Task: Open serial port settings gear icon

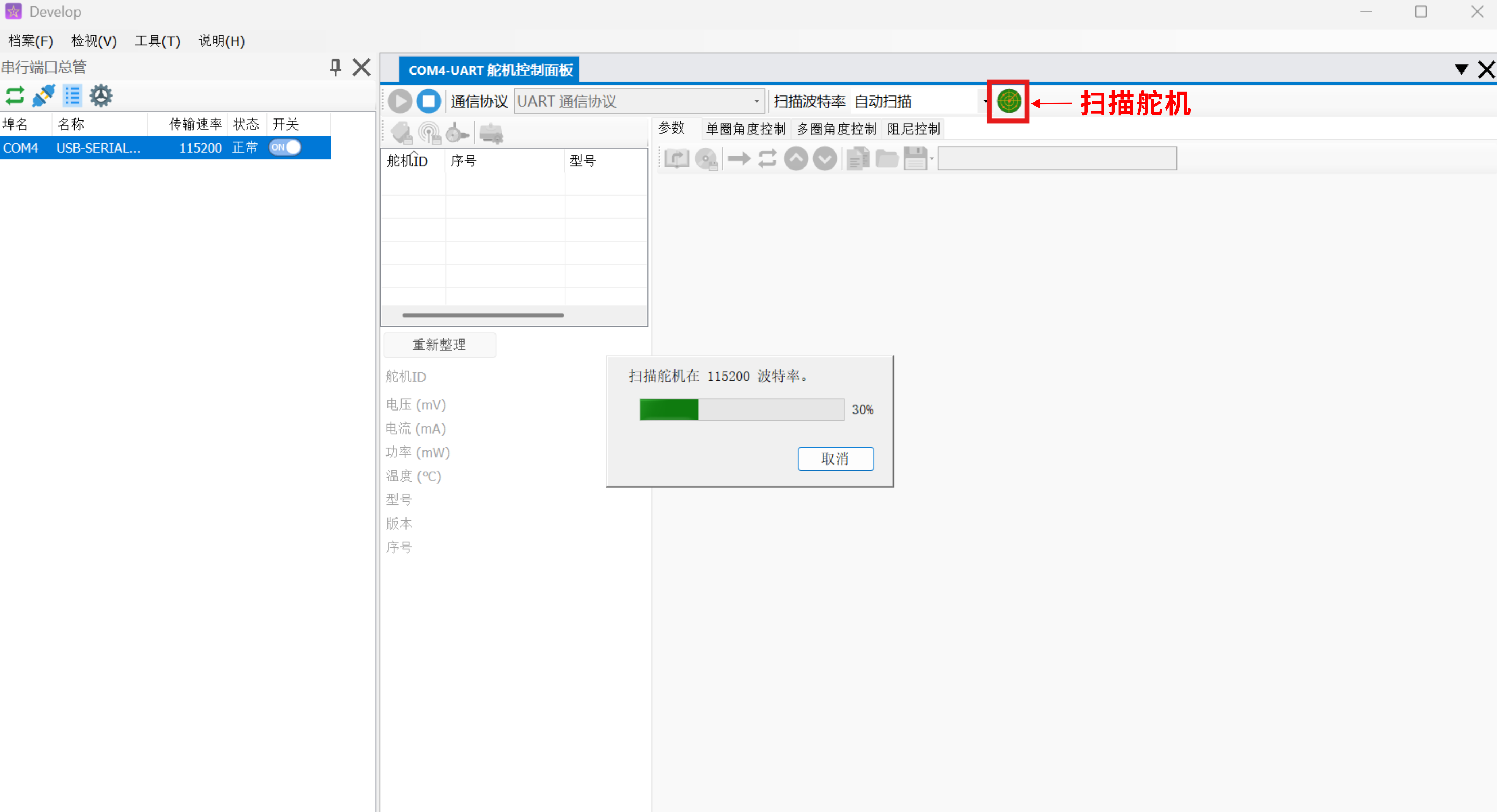Action: coord(101,96)
